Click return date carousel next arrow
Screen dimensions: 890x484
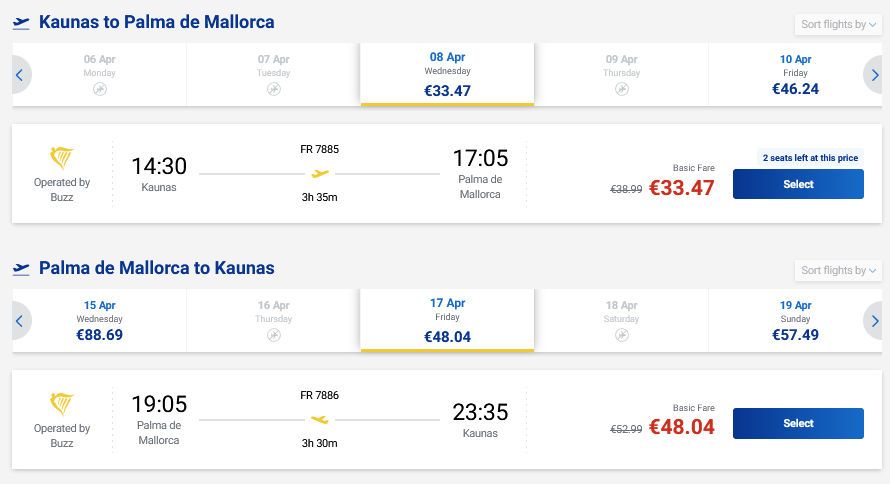(874, 321)
